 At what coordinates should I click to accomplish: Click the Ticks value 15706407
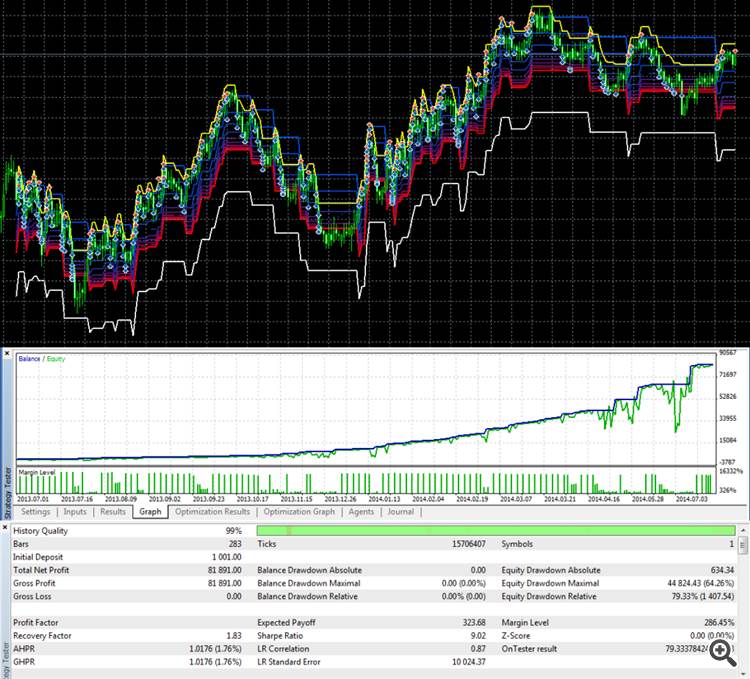coord(469,544)
